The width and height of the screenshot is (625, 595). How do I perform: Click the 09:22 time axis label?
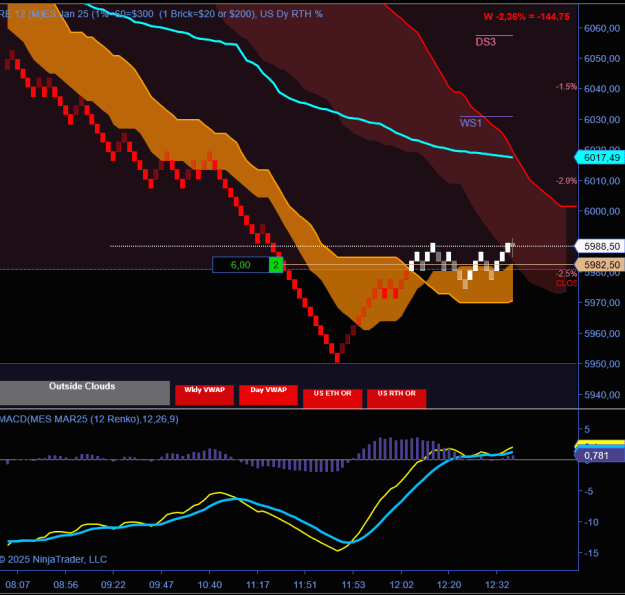click(113, 585)
